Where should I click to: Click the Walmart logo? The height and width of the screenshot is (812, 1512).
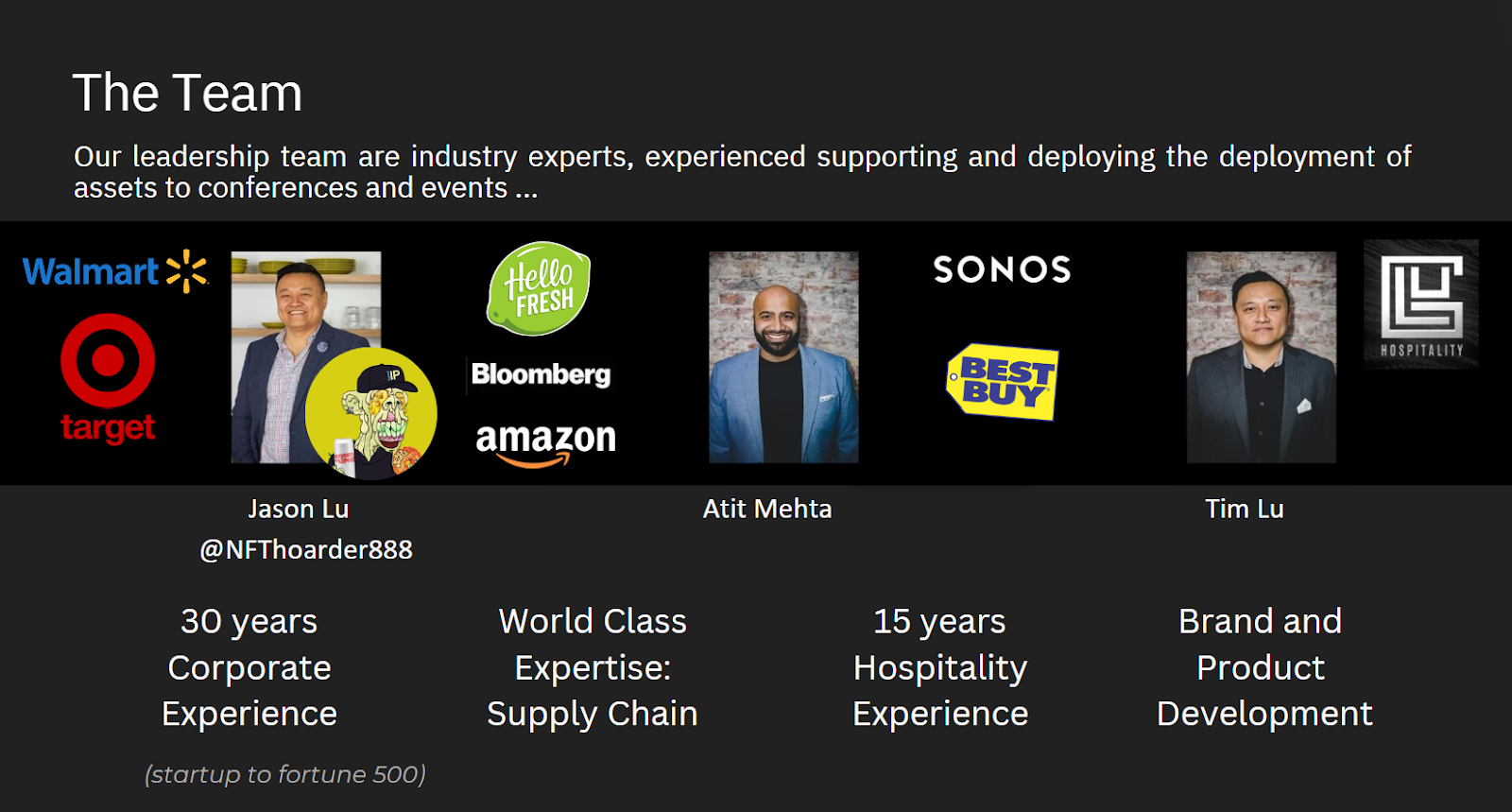click(114, 272)
